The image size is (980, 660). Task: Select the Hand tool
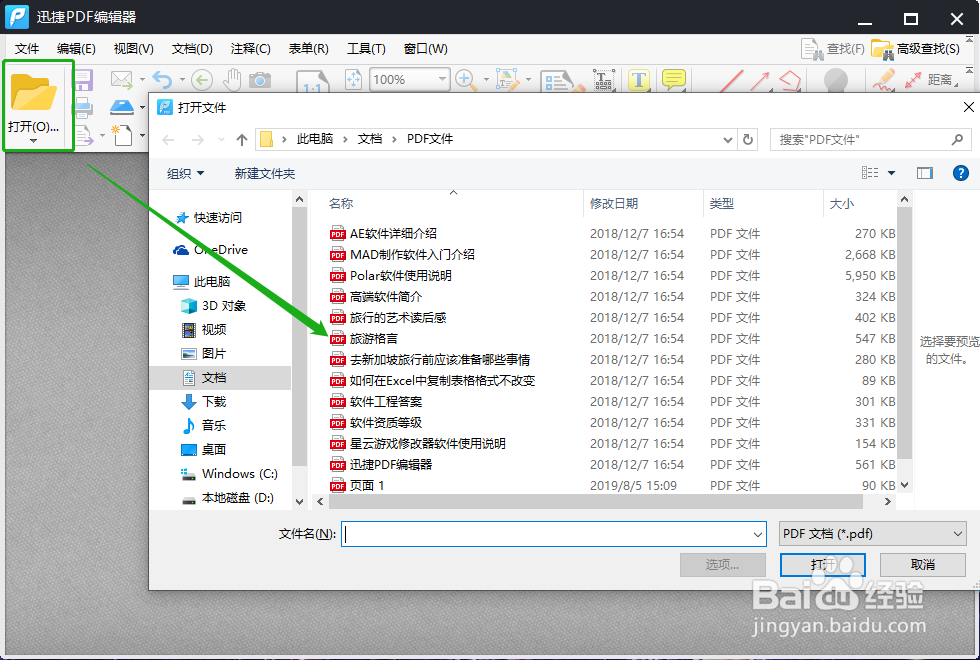tap(232, 80)
